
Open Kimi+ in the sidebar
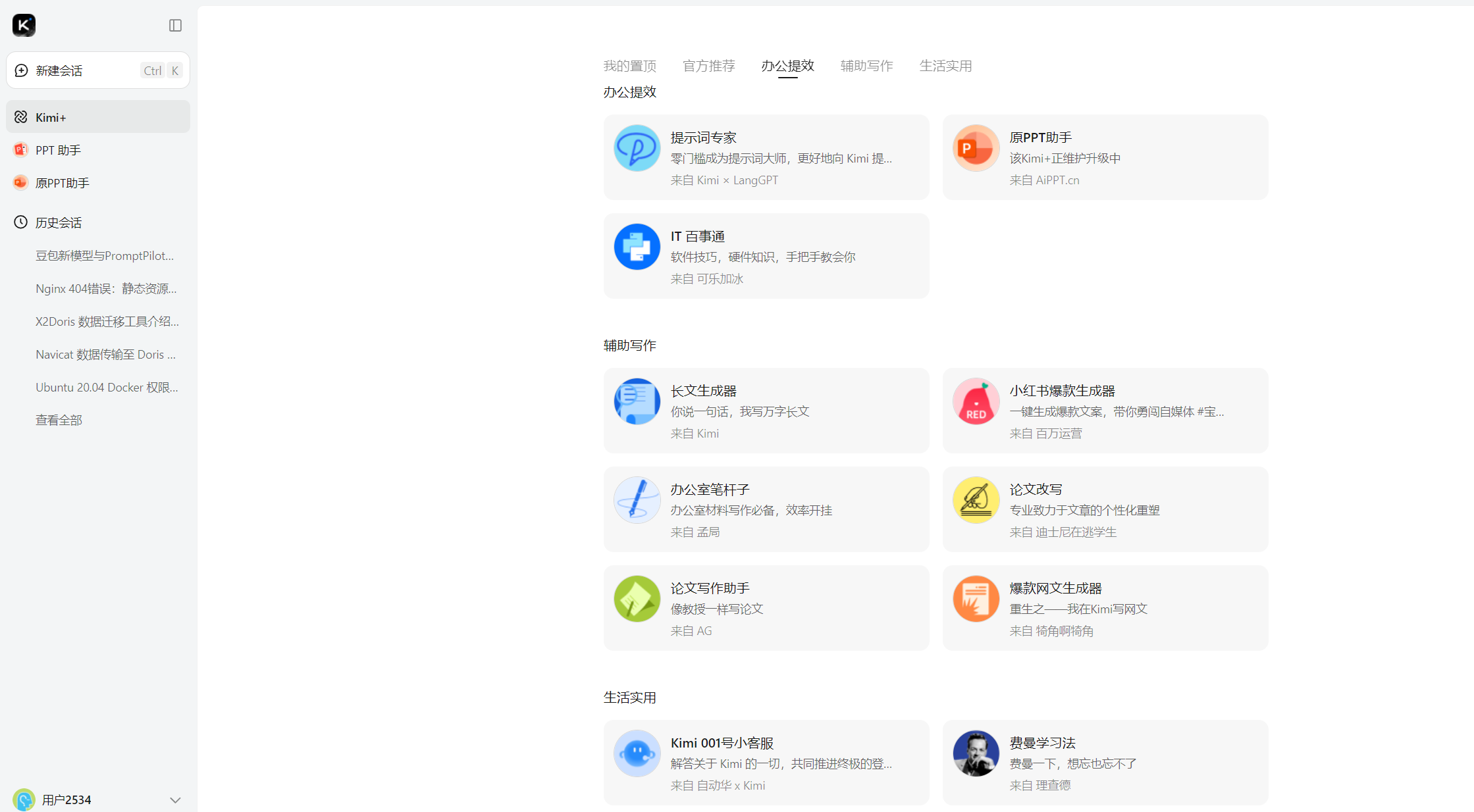tap(98, 117)
